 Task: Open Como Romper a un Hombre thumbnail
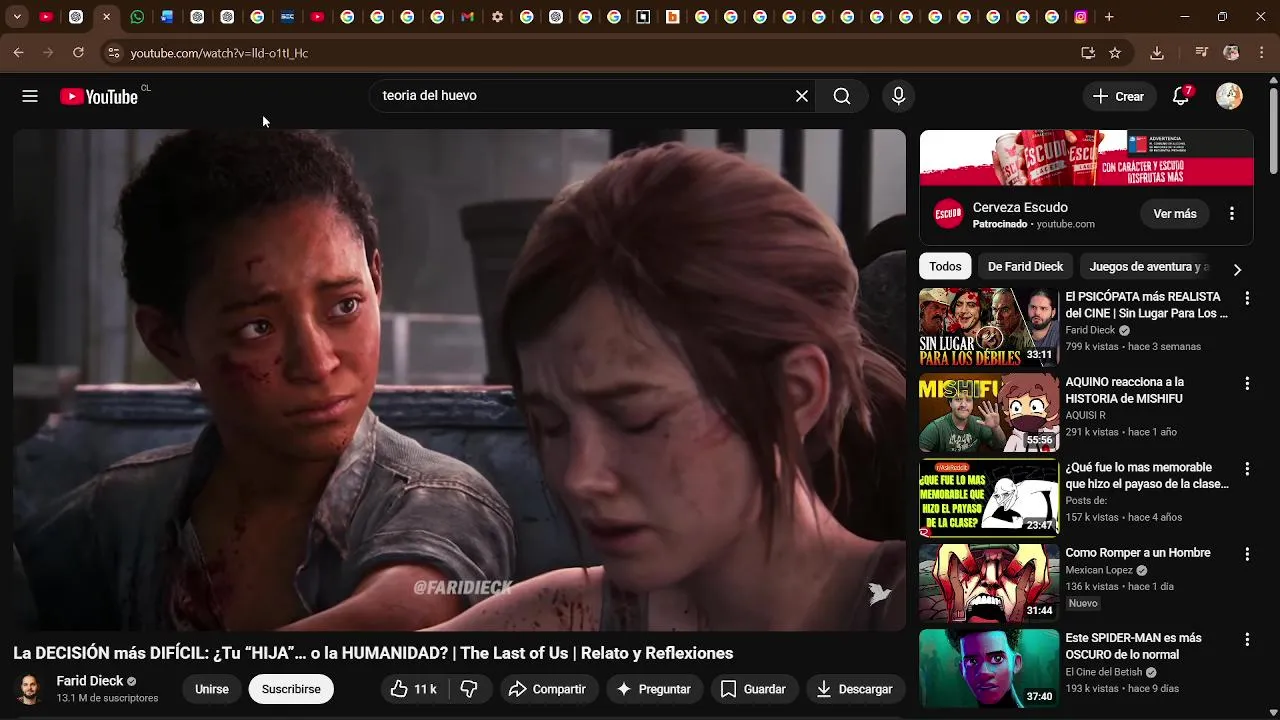pyautogui.click(x=989, y=583)
